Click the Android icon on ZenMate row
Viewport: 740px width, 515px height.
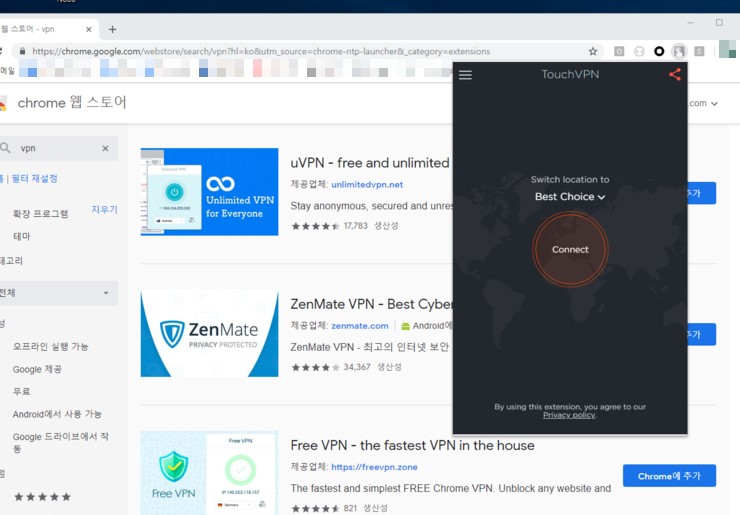tap(405, 326)
